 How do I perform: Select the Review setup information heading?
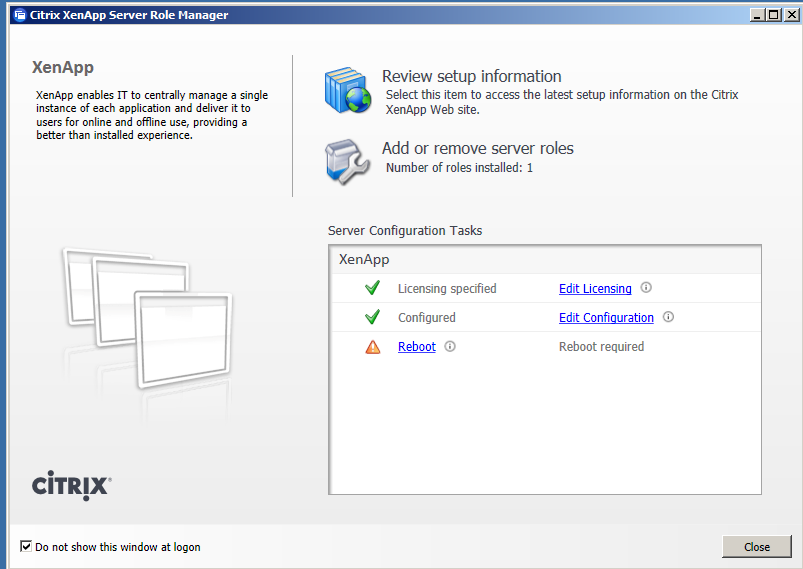tap(472, 76)
